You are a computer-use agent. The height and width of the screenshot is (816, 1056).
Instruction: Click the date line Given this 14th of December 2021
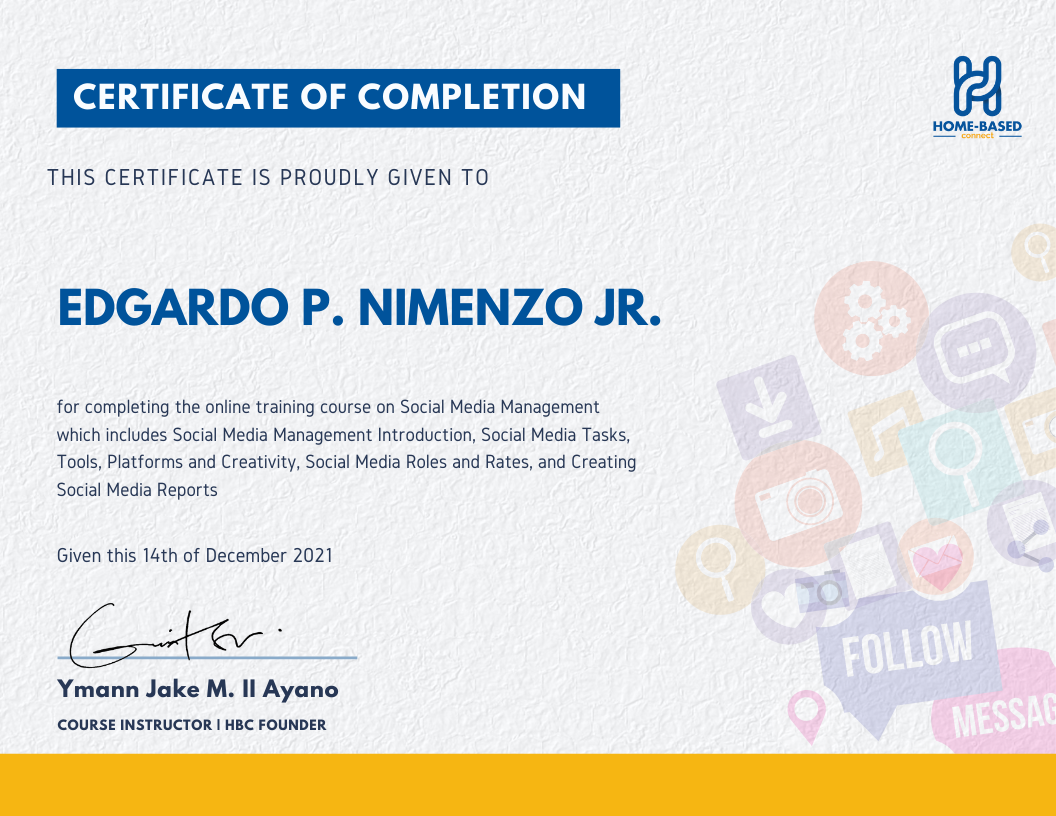[195, 555]
